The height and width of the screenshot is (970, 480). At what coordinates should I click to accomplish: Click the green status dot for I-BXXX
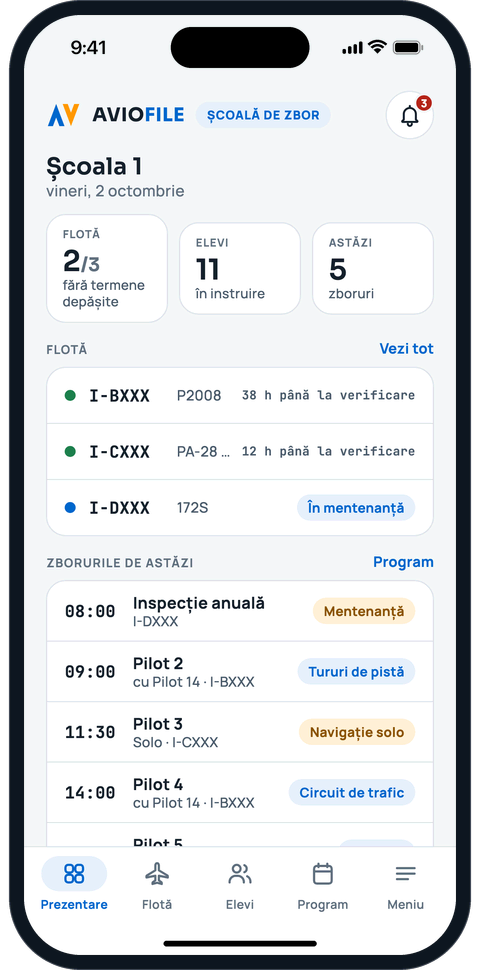70,395
